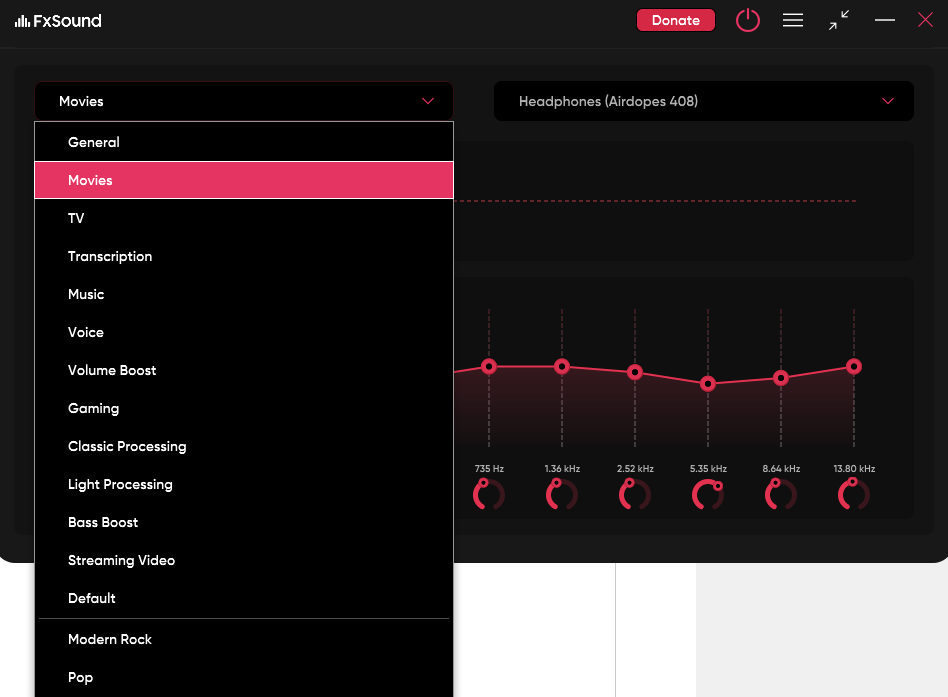Image resolution: width=948 pixels, height=697 pixels.
Task: Click the 5.35 kHz EQ band handle
Action: pyautogui.click(x=708, y=383)
